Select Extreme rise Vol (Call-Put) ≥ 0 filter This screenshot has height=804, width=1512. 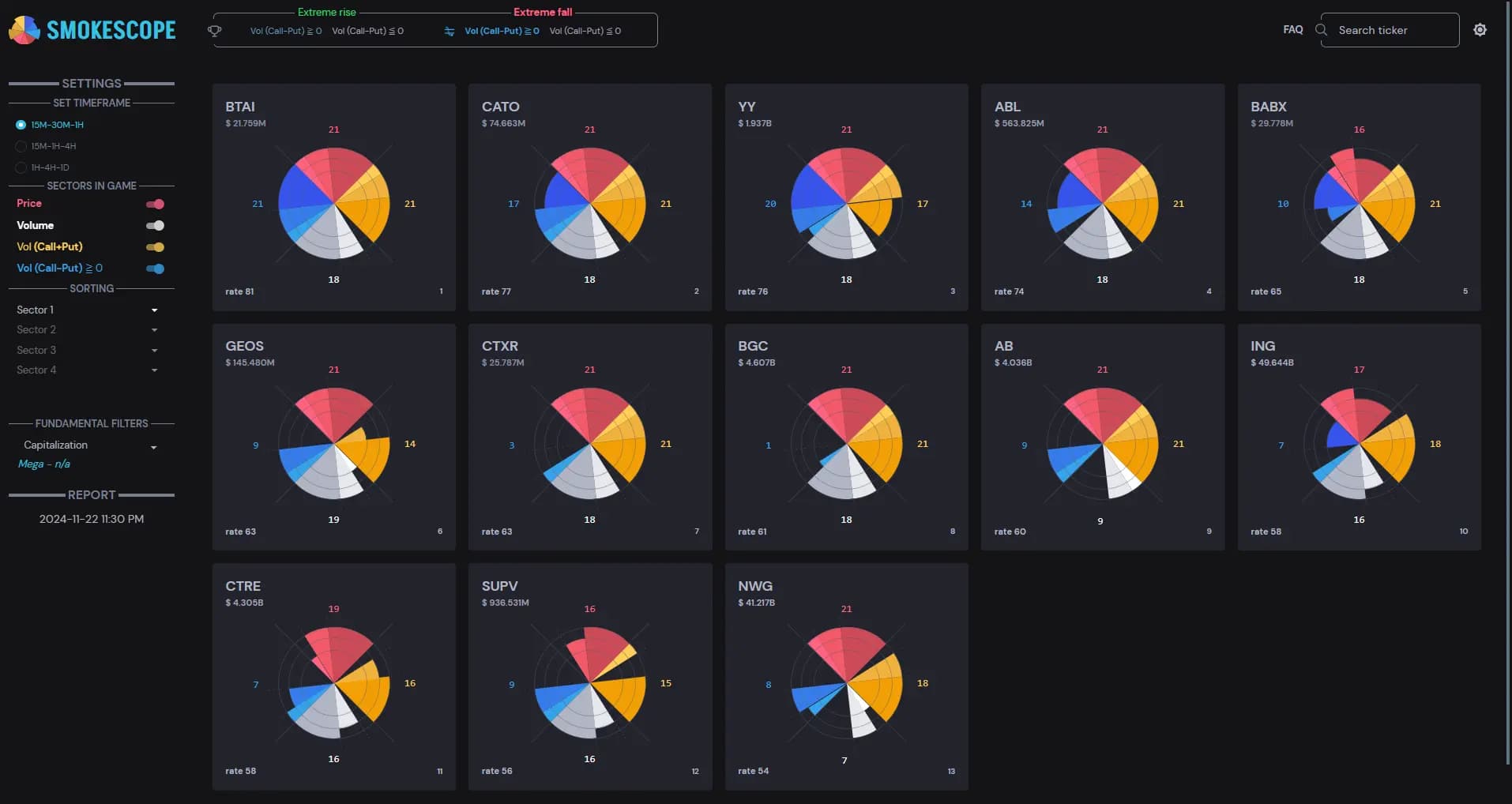tap(286, 31)
